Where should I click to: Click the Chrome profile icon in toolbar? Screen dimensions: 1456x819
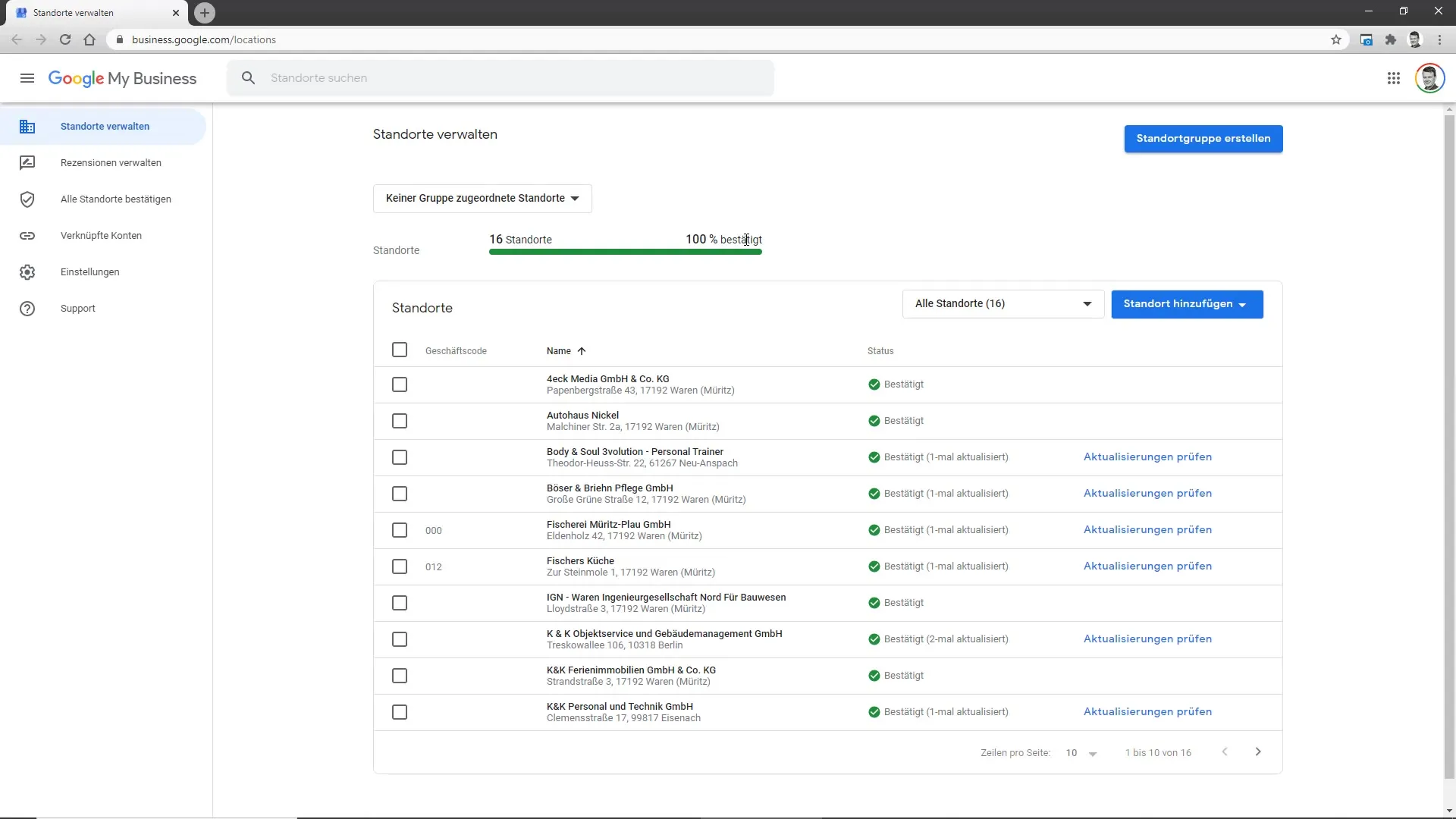1414,39
